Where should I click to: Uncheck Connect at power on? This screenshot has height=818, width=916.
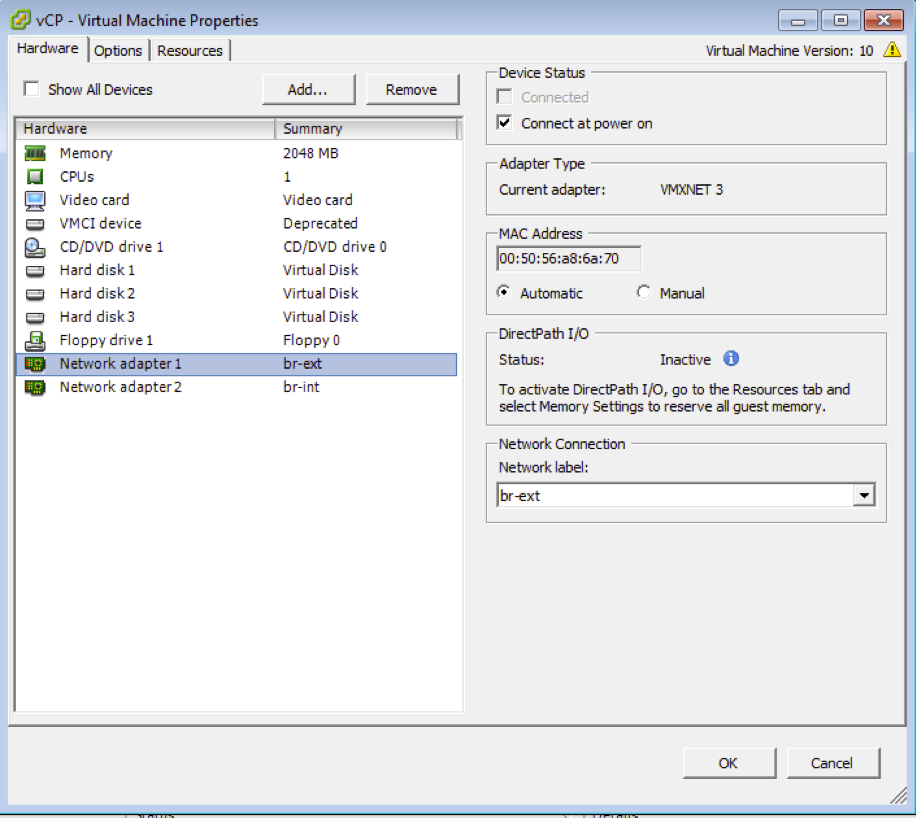pos(504,123)
